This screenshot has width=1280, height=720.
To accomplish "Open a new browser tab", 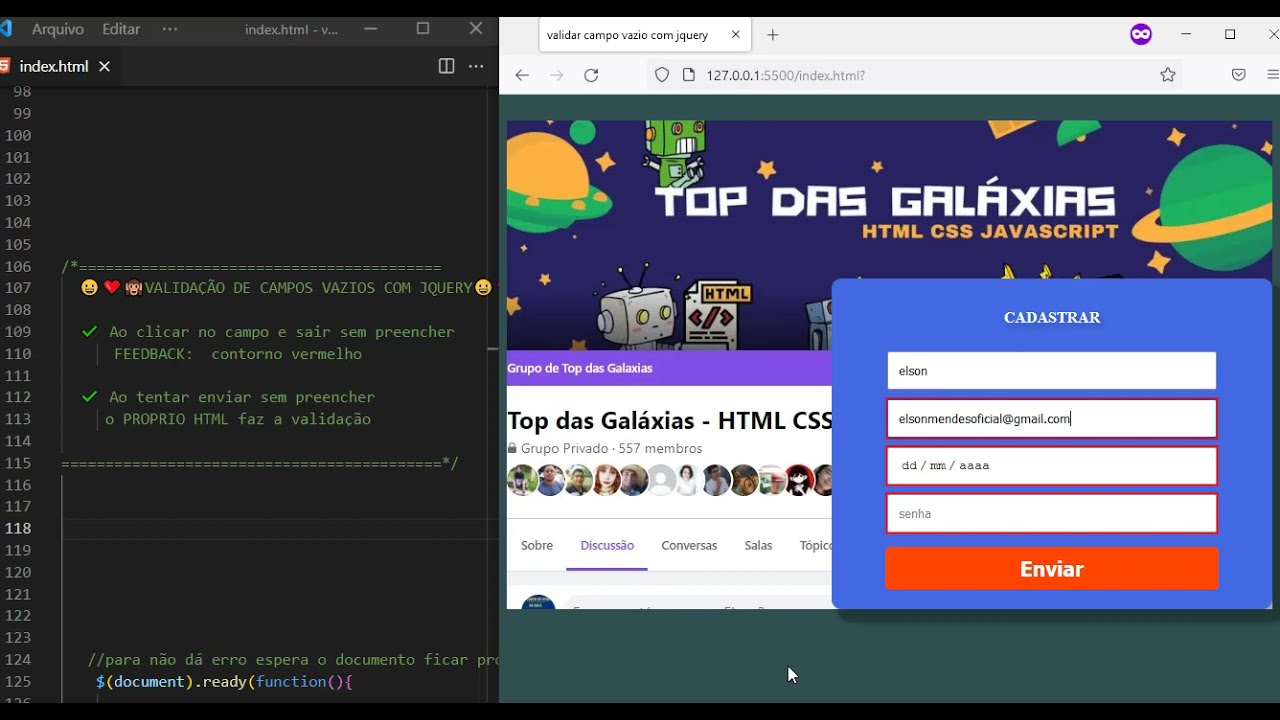I will tap(772, 35).
